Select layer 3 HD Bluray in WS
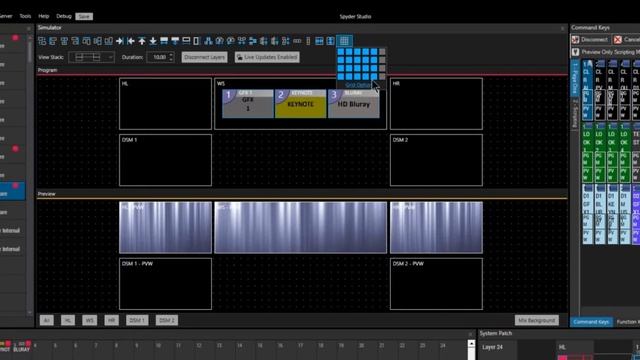This screenshot has height=360, width=640. [353, 104]
